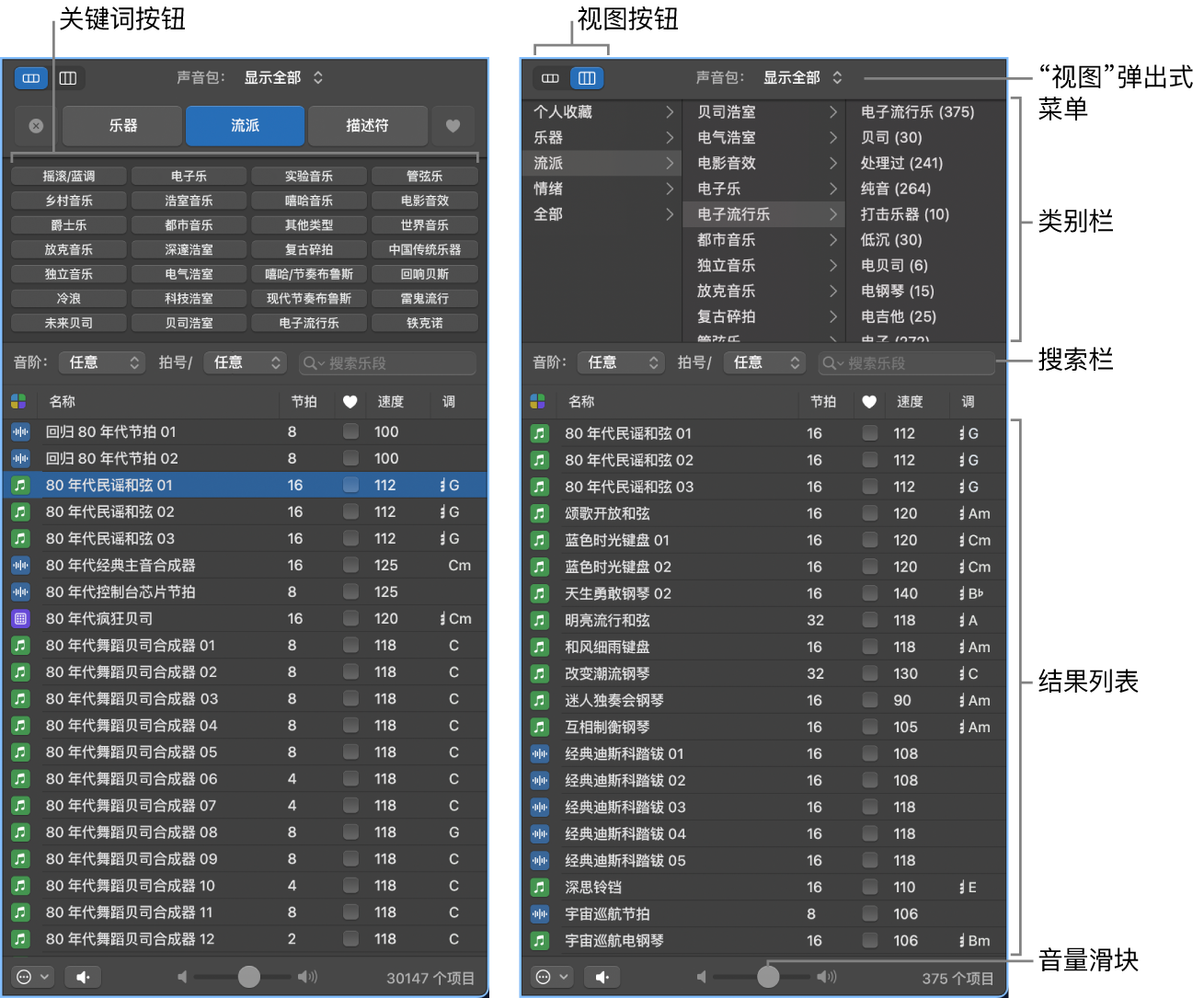Click the green loop icon beside 80 年代民谣和弦 01
This screenshot has height=998, width=1204.
pyautogui.click(x=20, y=485)
